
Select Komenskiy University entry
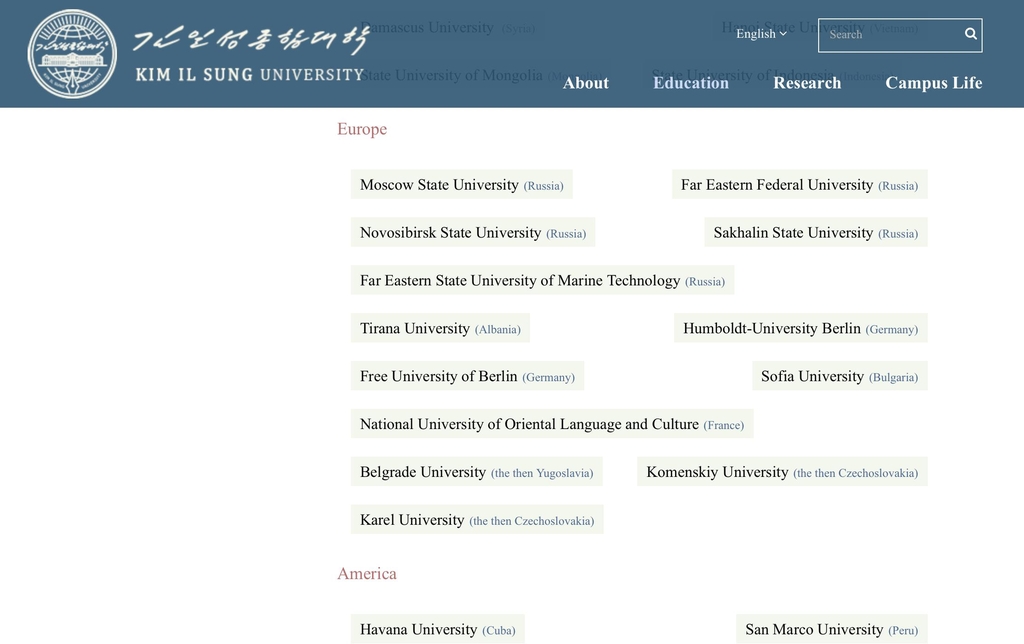tap(782, 472)
